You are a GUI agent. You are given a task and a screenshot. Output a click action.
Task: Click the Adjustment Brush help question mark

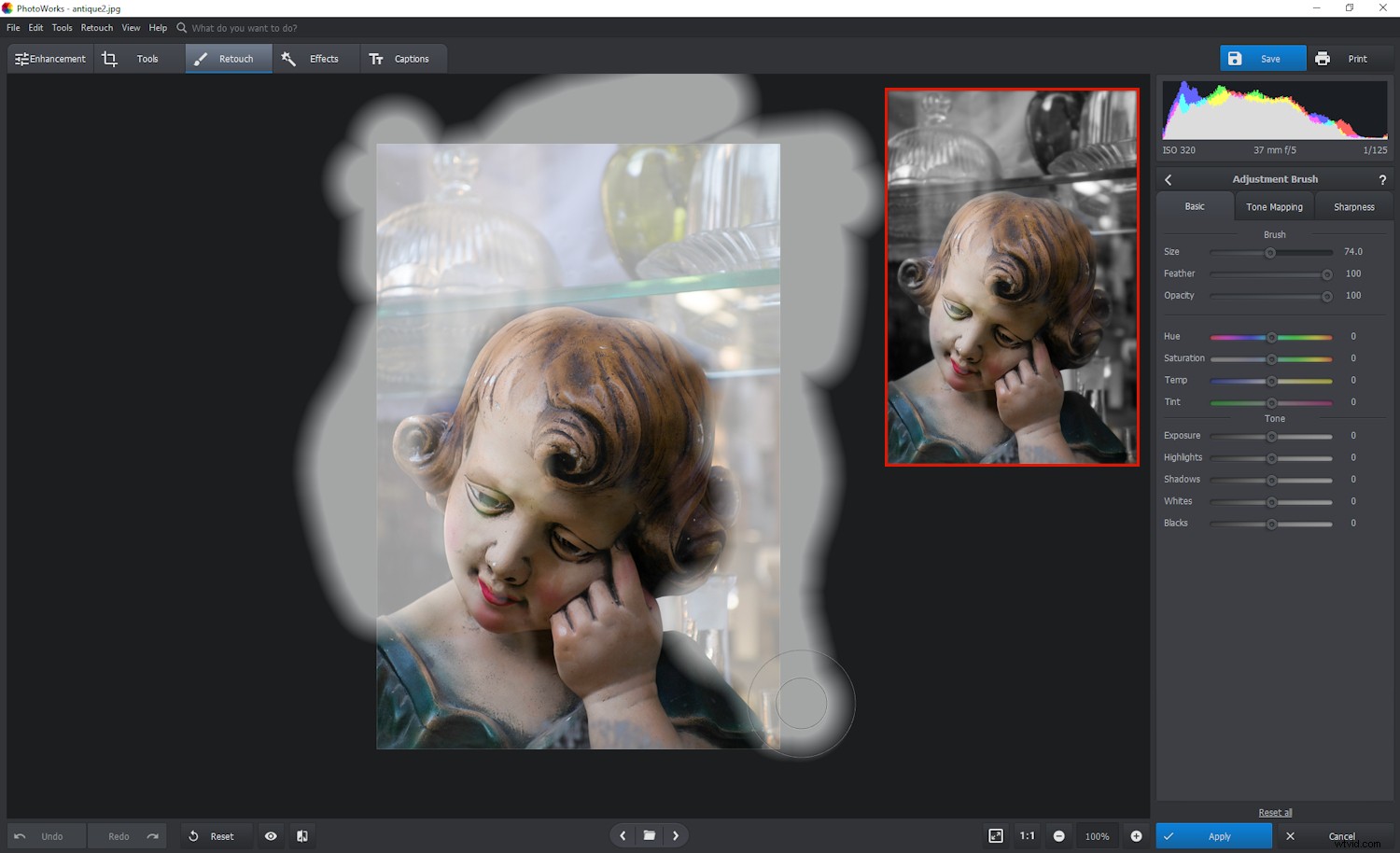1383,179
